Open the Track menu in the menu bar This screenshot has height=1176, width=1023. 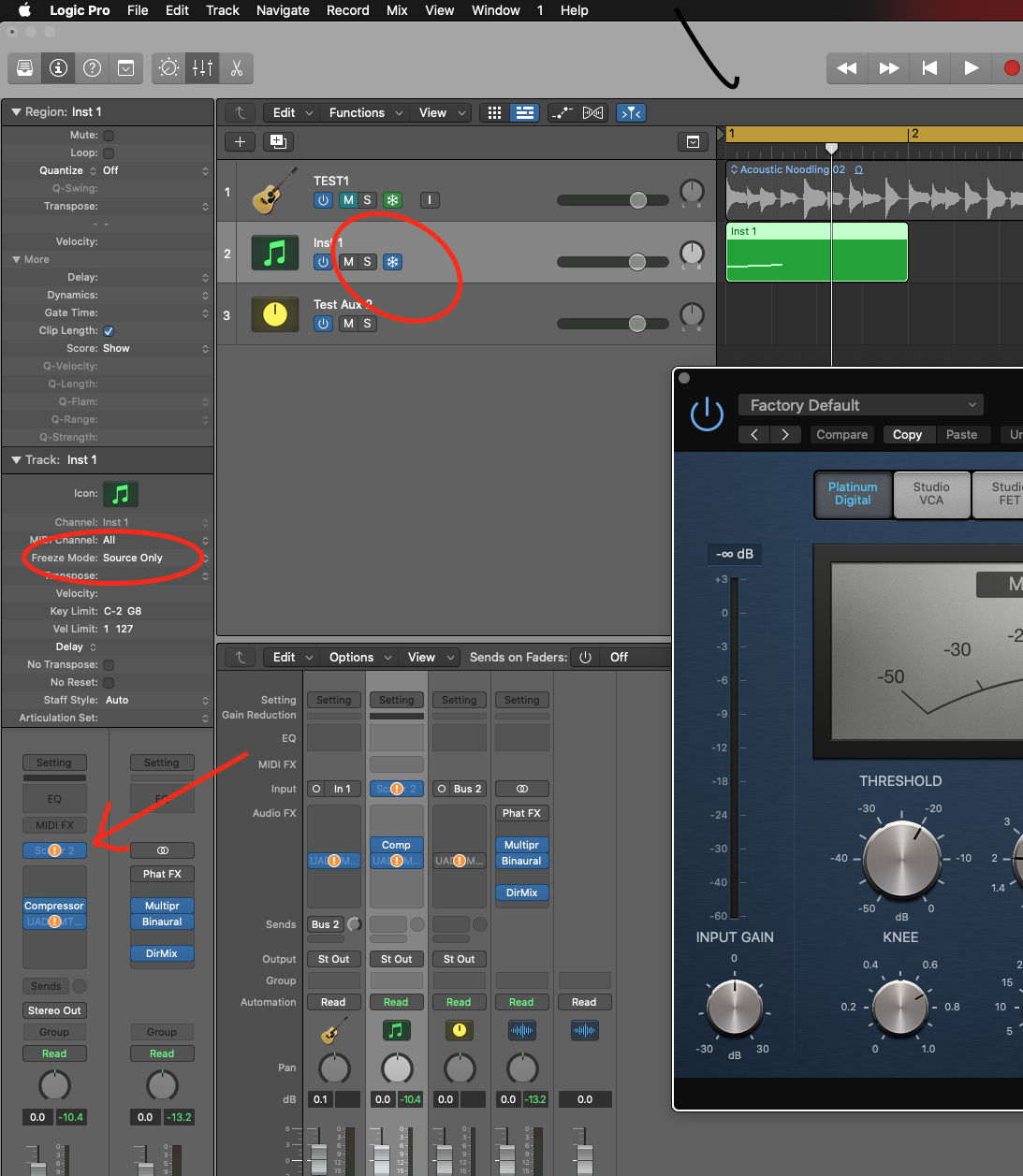tap(223, 10)
